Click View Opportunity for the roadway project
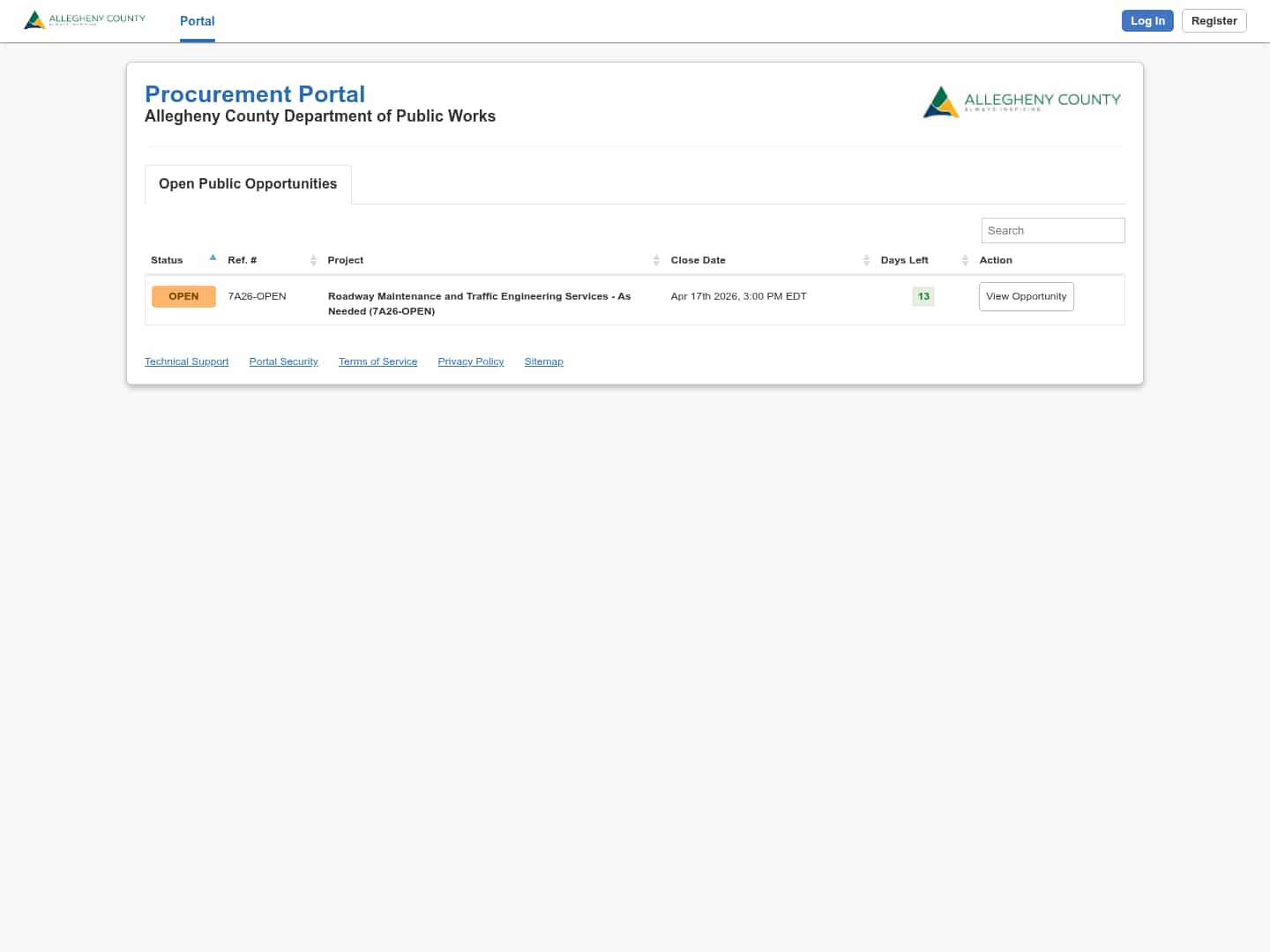The width and height of the screenshot is (1270, 952). 1026,296
